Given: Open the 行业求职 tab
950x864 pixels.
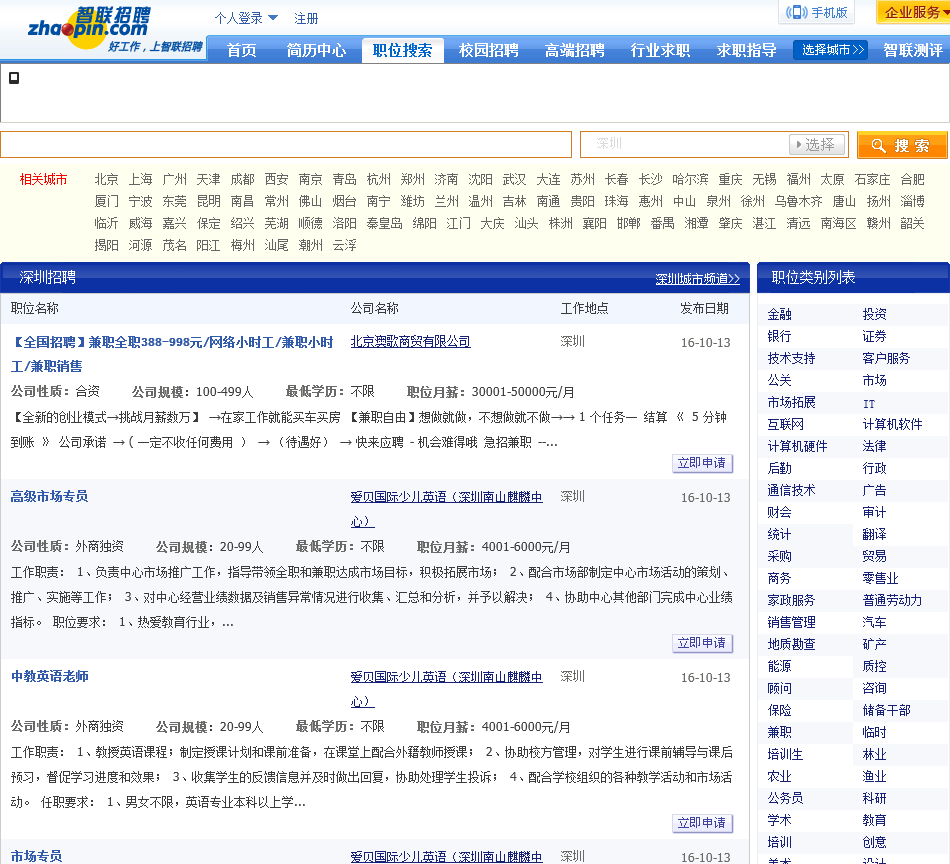Looking at the screenshot, I should click(x=660, y=50).
